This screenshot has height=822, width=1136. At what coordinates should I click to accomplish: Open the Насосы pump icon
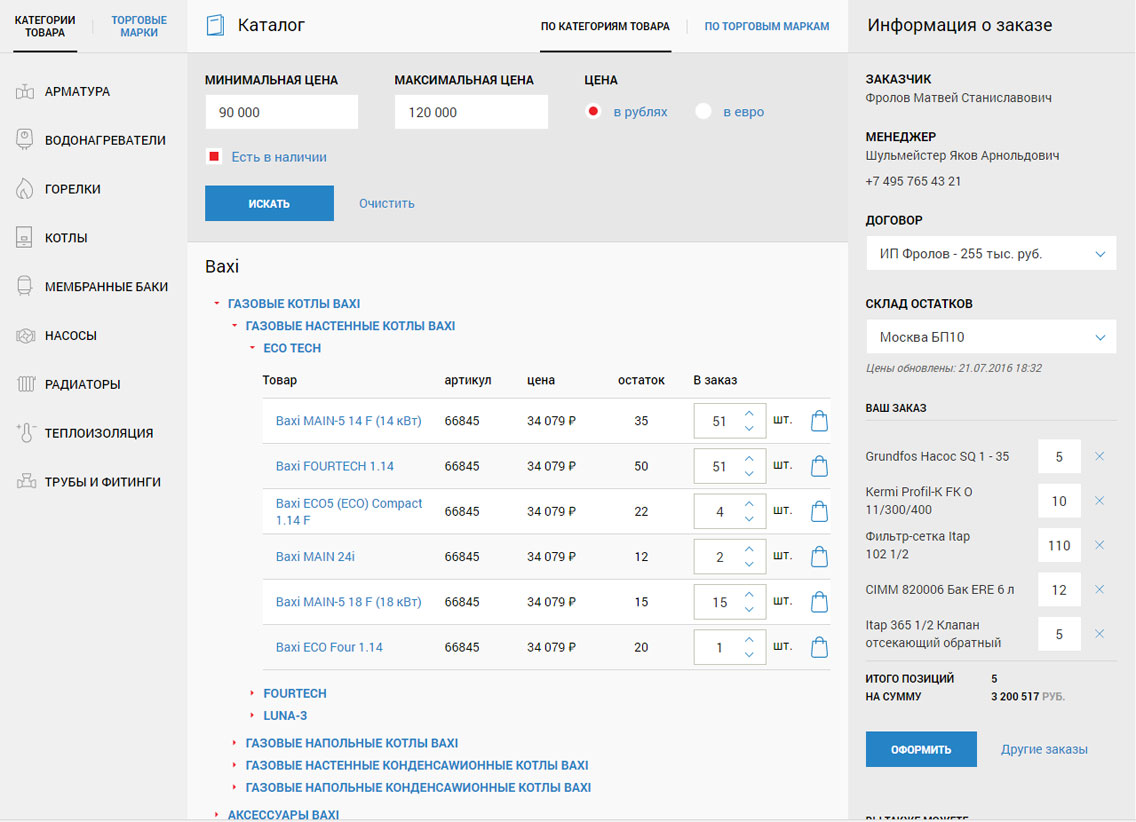[25, 335]
